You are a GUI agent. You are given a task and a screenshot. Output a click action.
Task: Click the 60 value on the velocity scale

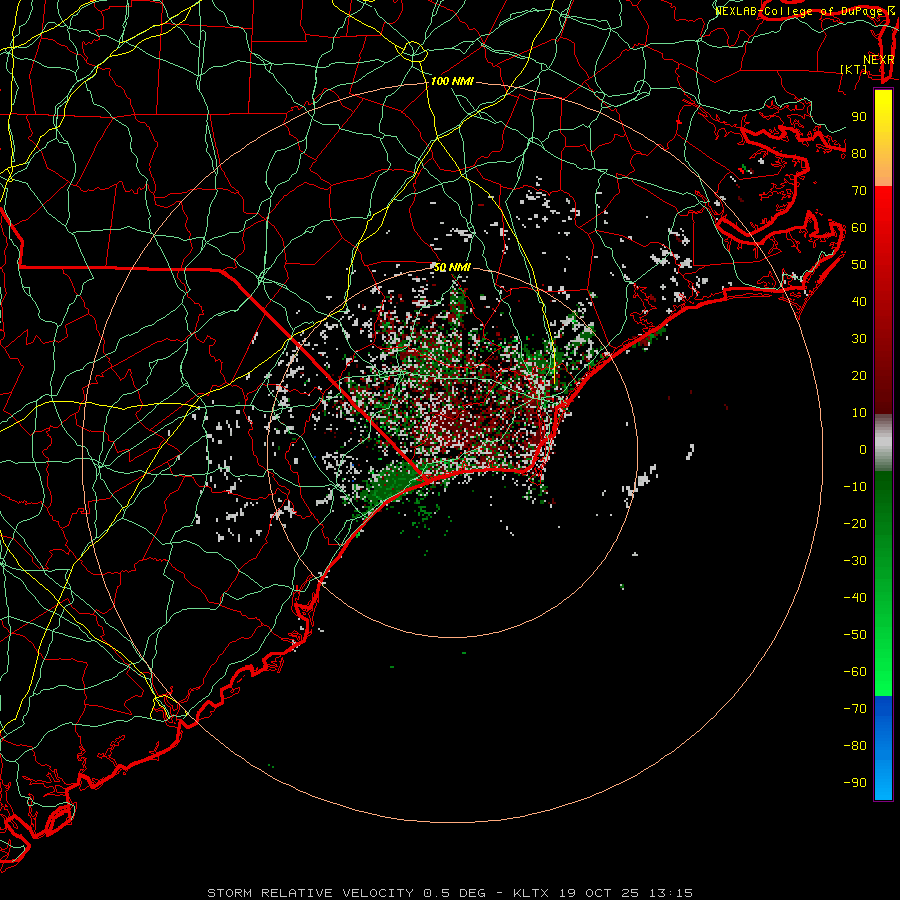(859, 228)
